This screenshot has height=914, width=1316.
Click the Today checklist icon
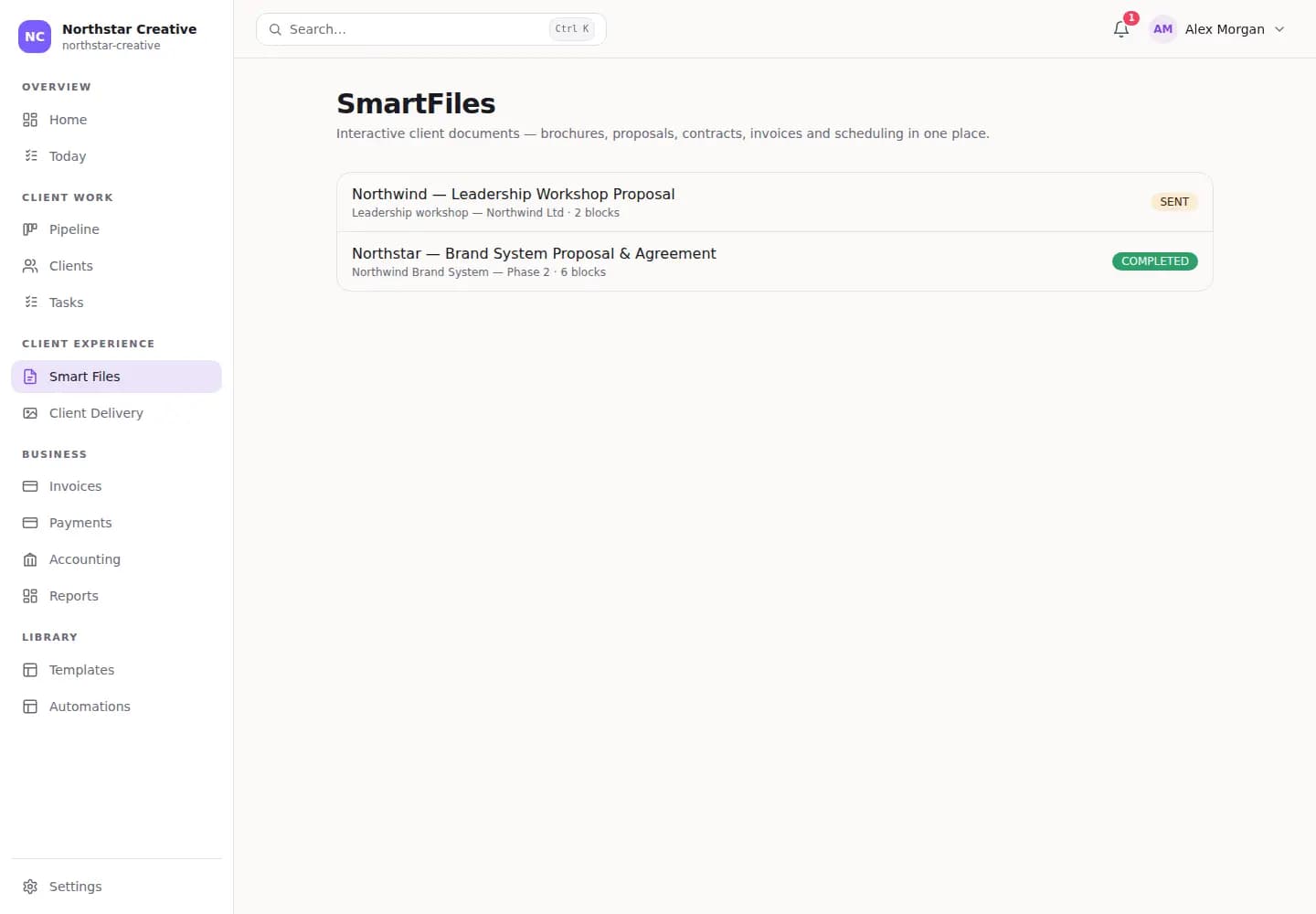pyautogui.click(x=30, y=156)
